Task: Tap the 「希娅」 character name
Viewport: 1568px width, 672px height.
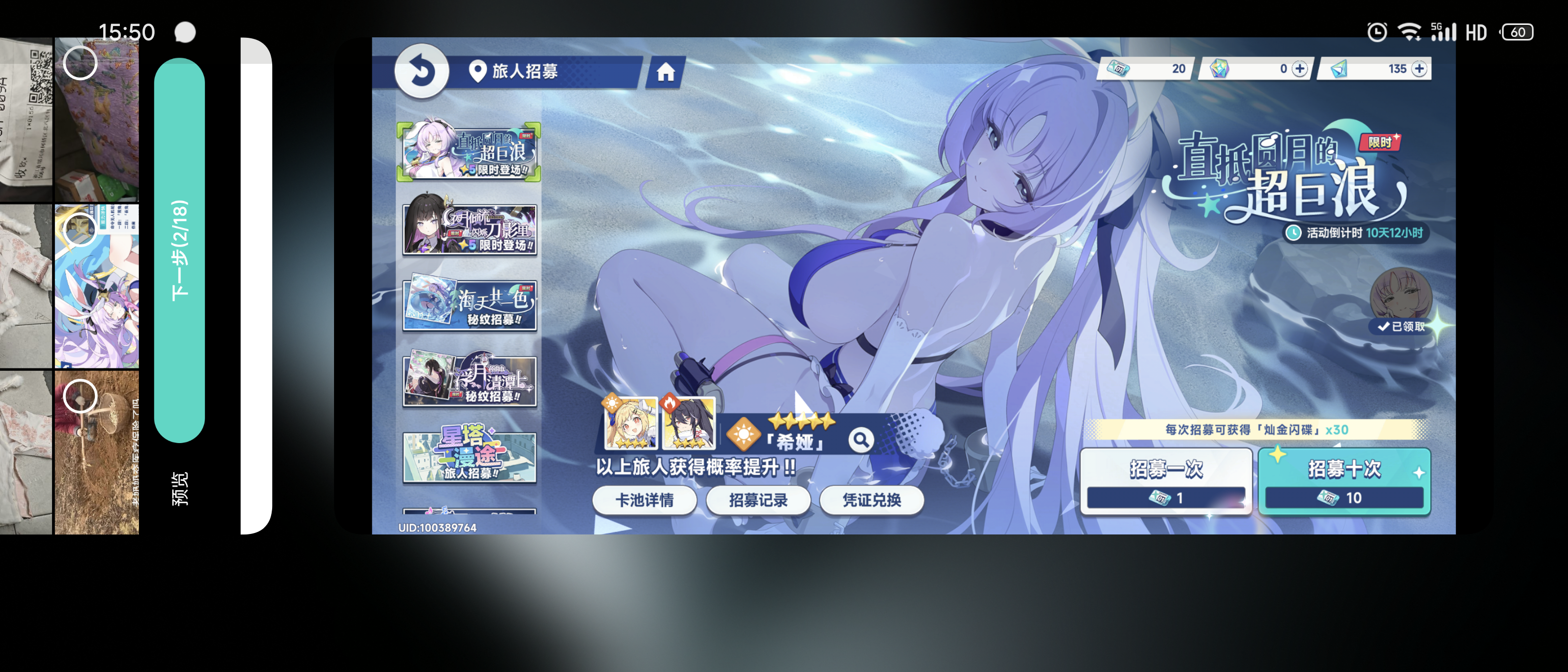Action: pyautogui.click(x=795, y=442)
